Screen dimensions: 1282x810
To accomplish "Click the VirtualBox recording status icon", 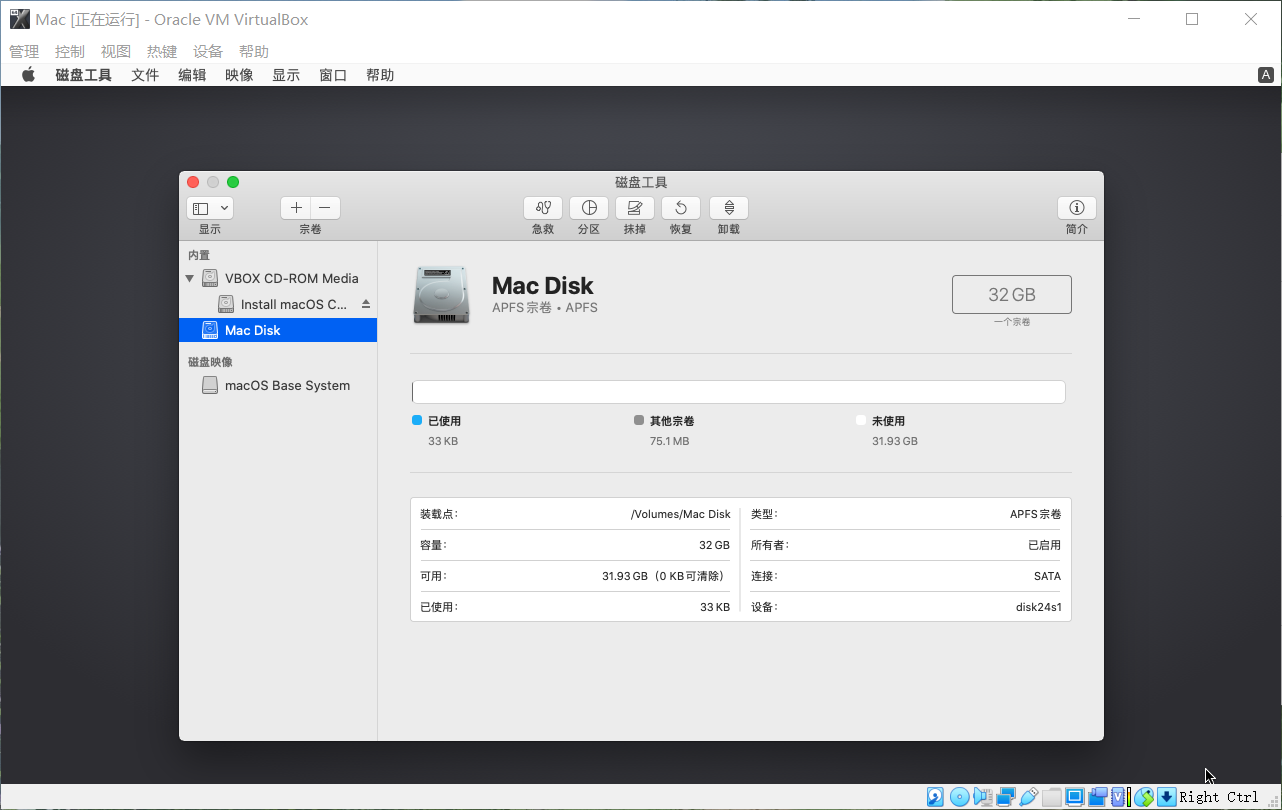I will 1098,797.
